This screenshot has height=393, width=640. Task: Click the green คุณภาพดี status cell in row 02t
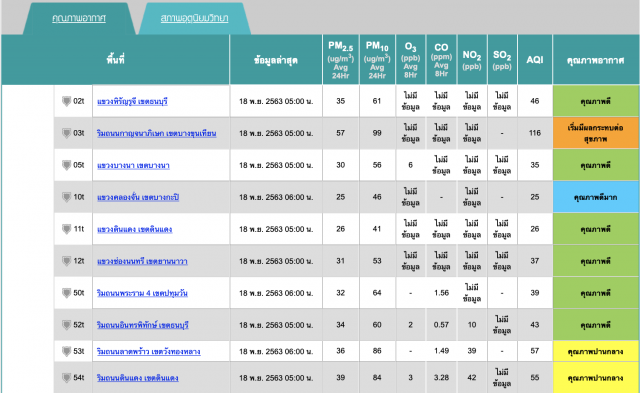click(596, 101)
